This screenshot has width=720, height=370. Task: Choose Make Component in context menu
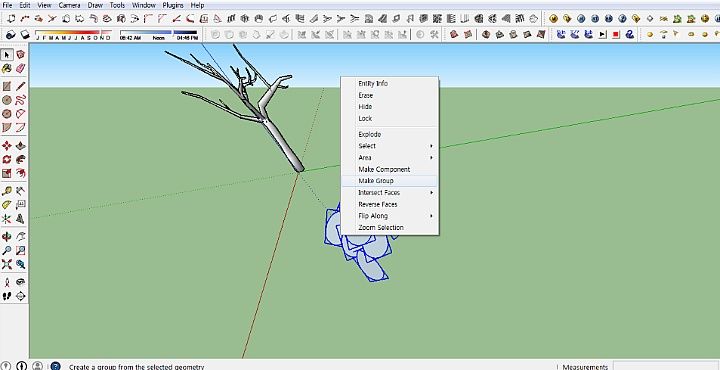click(390, 169)
